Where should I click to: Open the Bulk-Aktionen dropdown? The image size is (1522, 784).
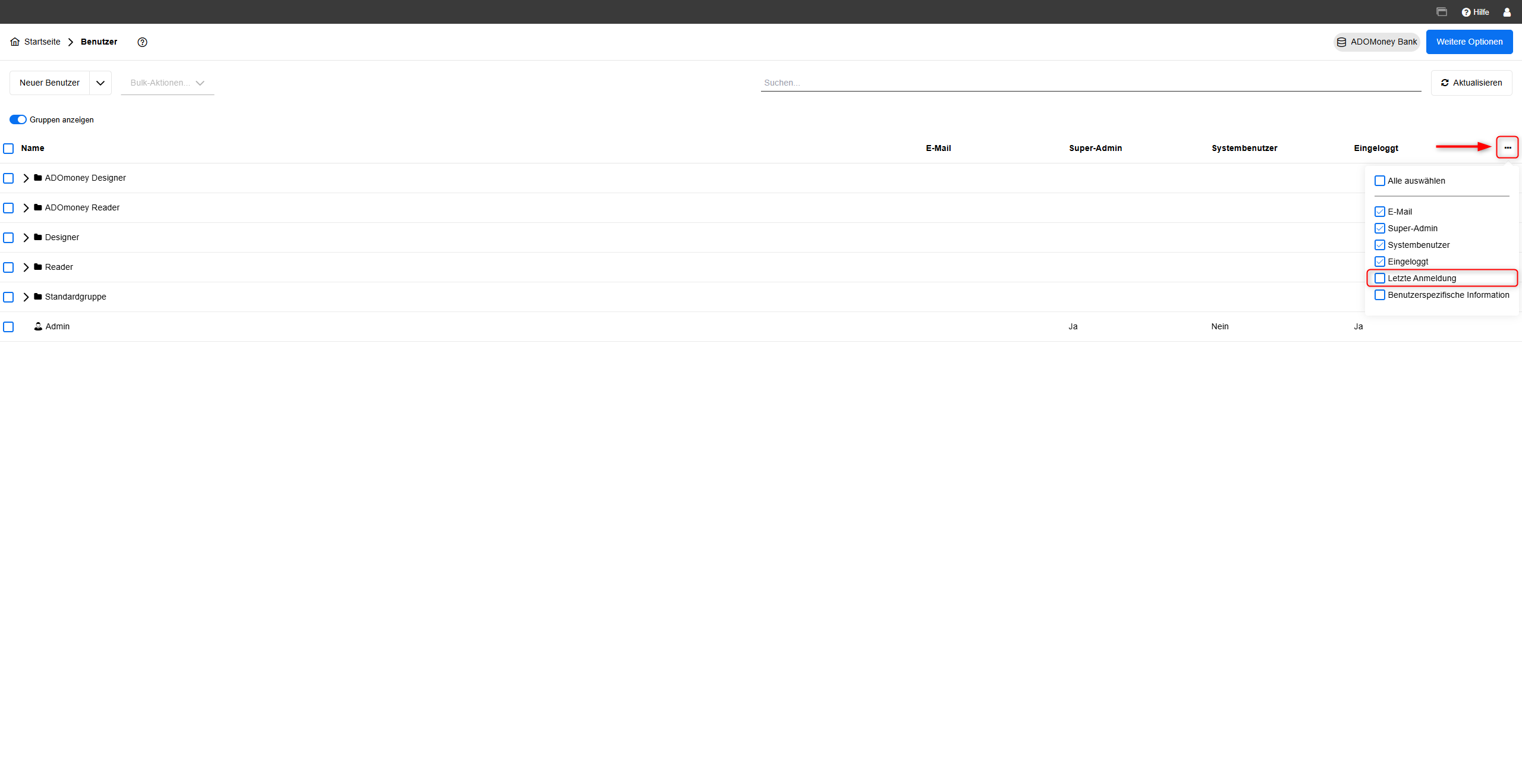[x=167, y=83]
